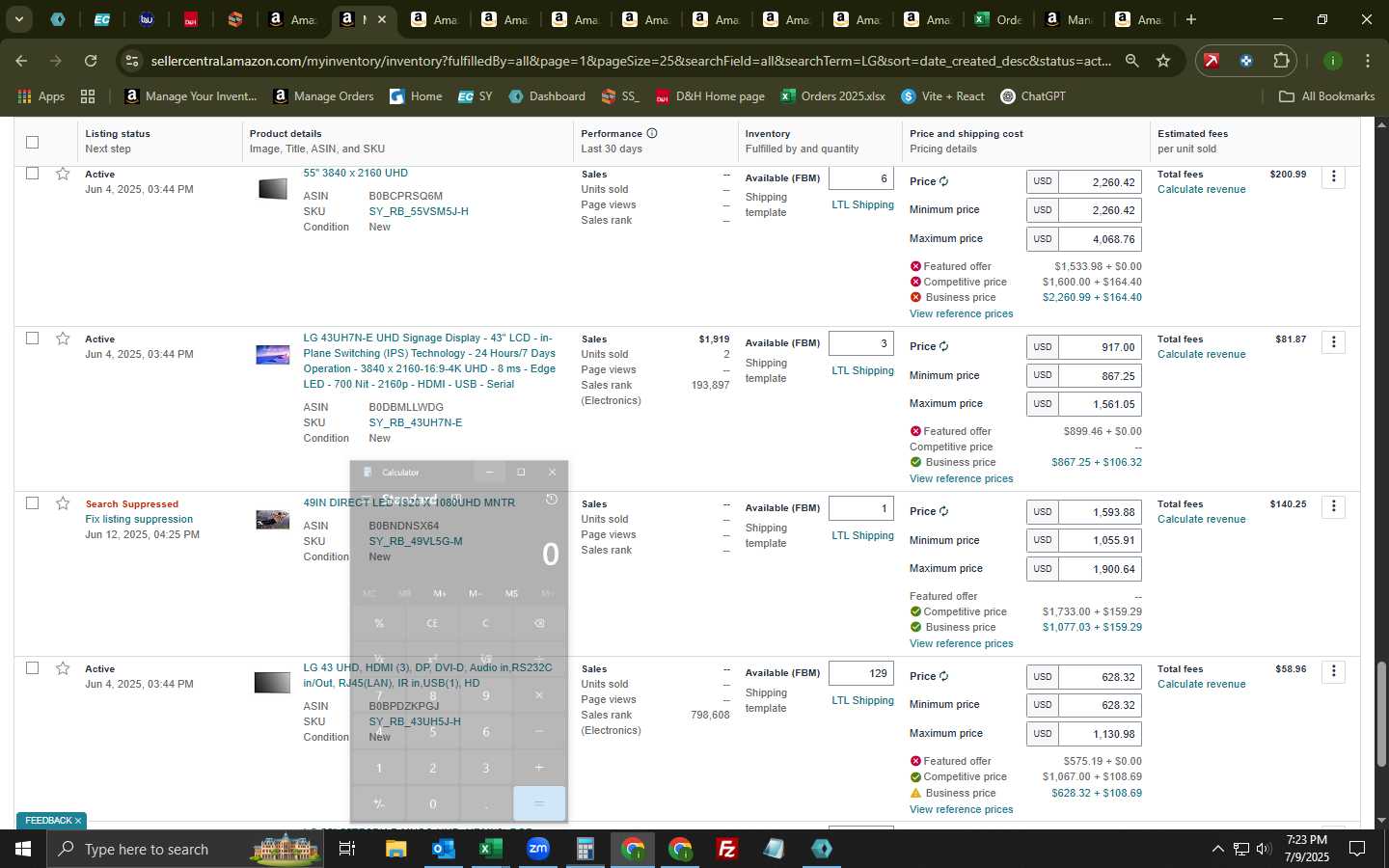
Task: Open Performance info icon in header
Action: click(652, 133)
